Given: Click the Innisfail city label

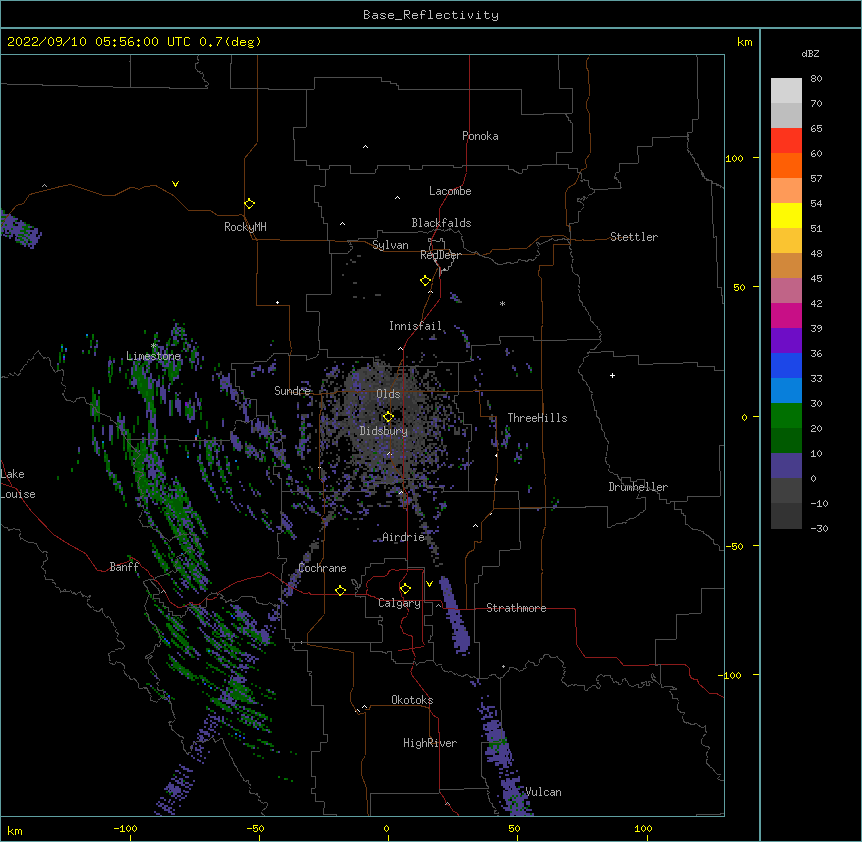Looking at the screenshot, I should pos(415,326).
